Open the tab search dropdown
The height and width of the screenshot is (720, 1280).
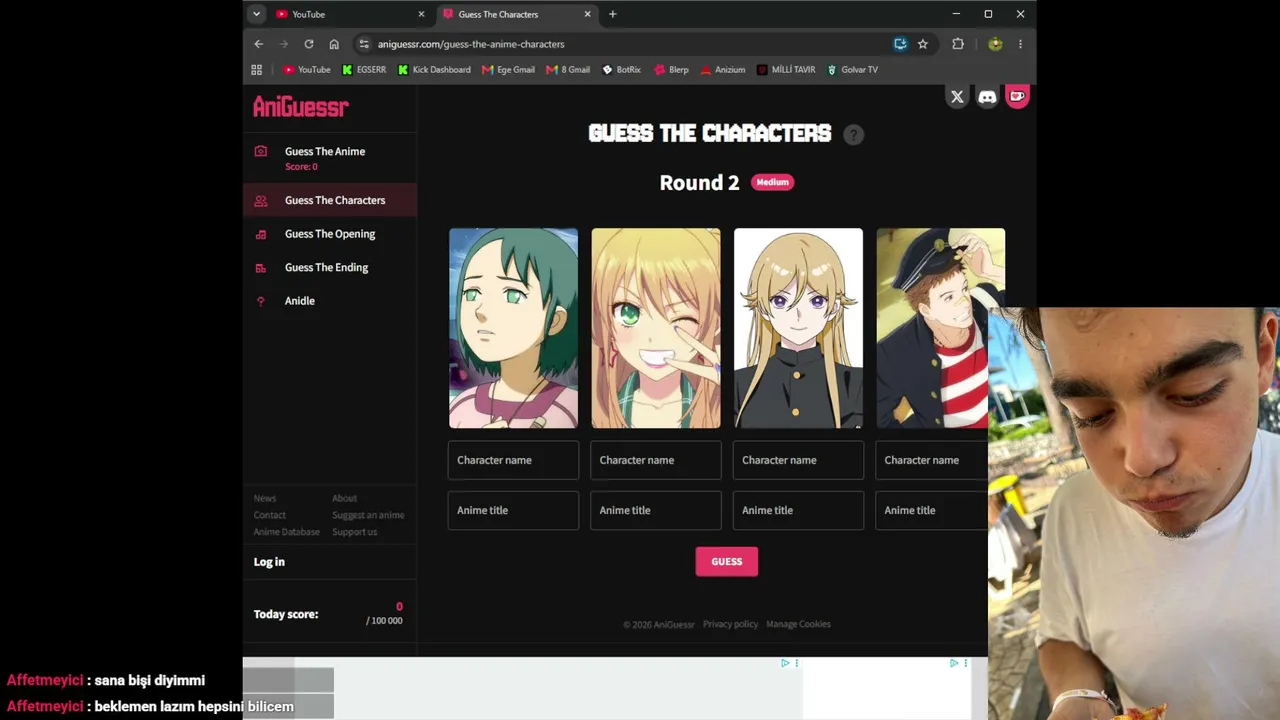[x=257, y=14]
